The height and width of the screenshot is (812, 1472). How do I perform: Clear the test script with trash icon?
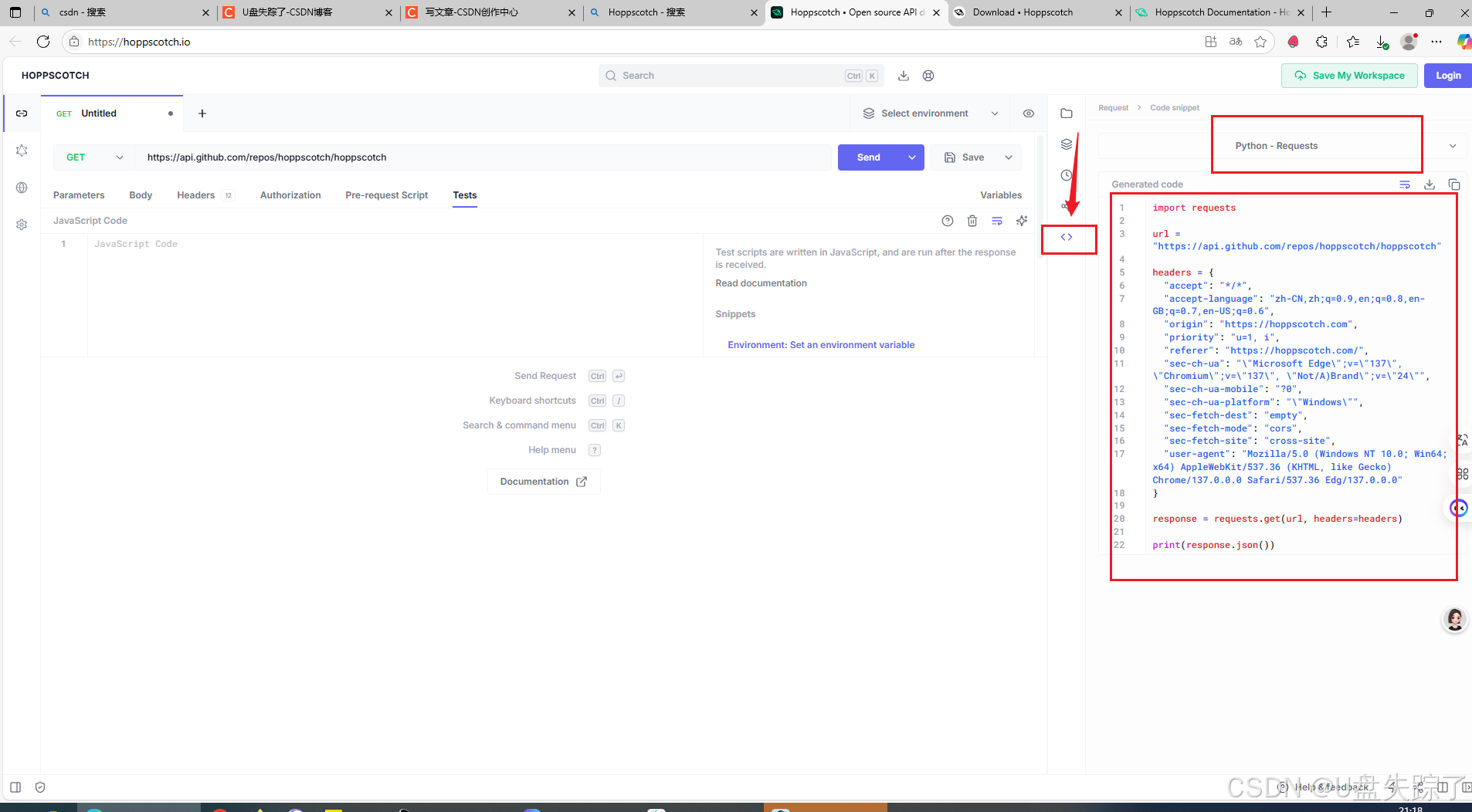972,221
